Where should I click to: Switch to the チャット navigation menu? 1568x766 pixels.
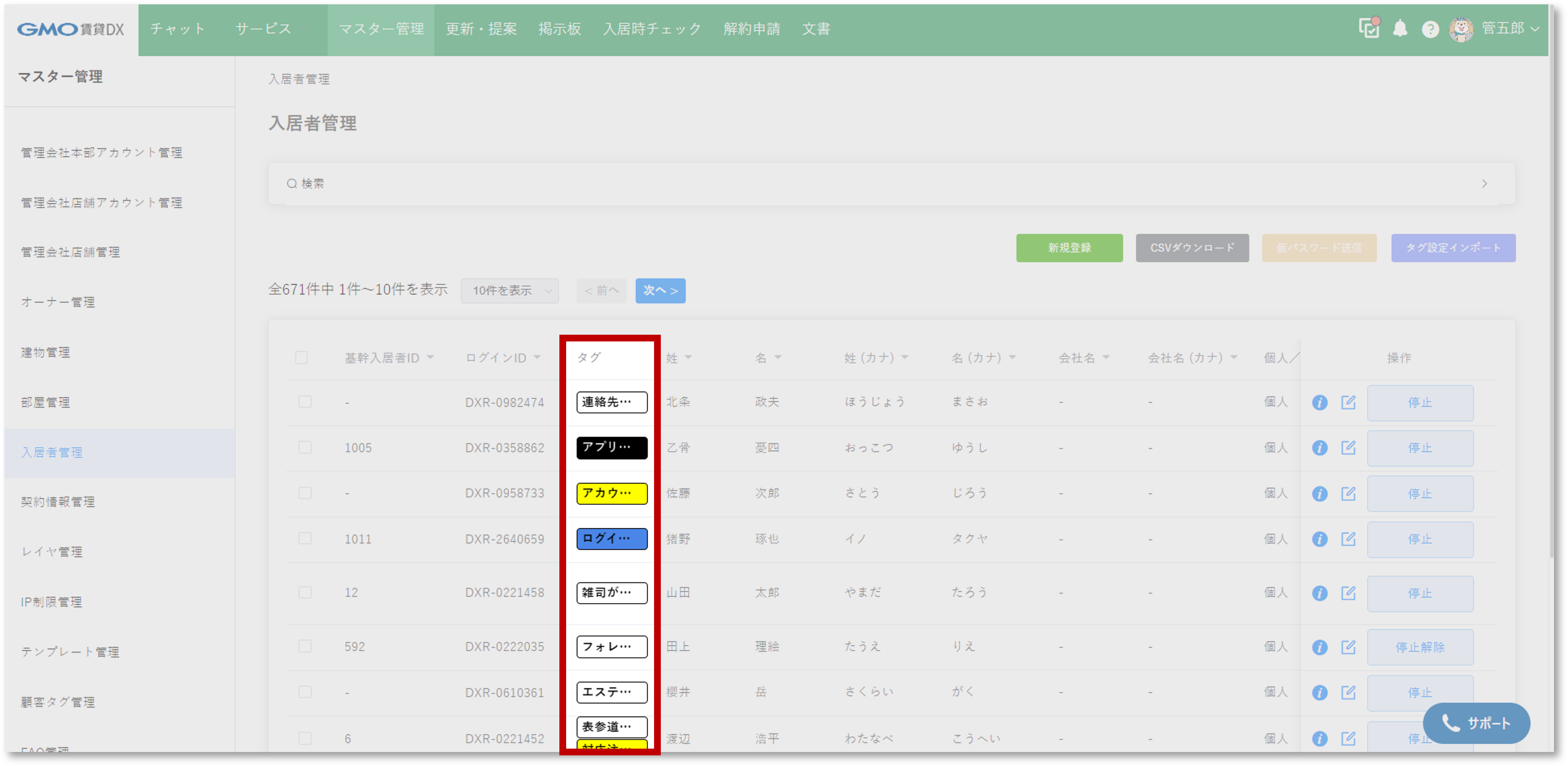pos(178,28)
